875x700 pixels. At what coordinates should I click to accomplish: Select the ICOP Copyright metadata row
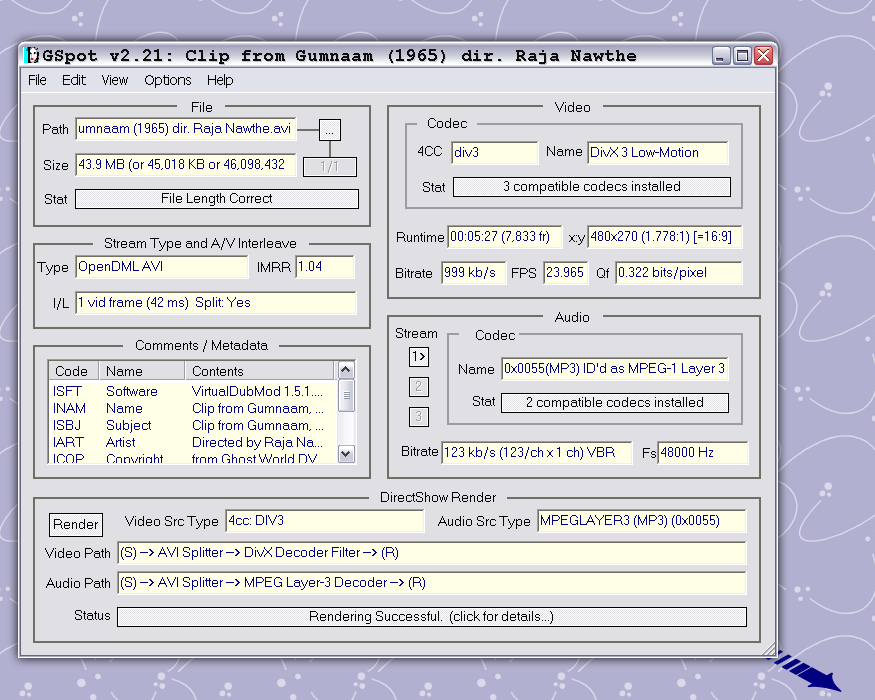coord(193,458)
